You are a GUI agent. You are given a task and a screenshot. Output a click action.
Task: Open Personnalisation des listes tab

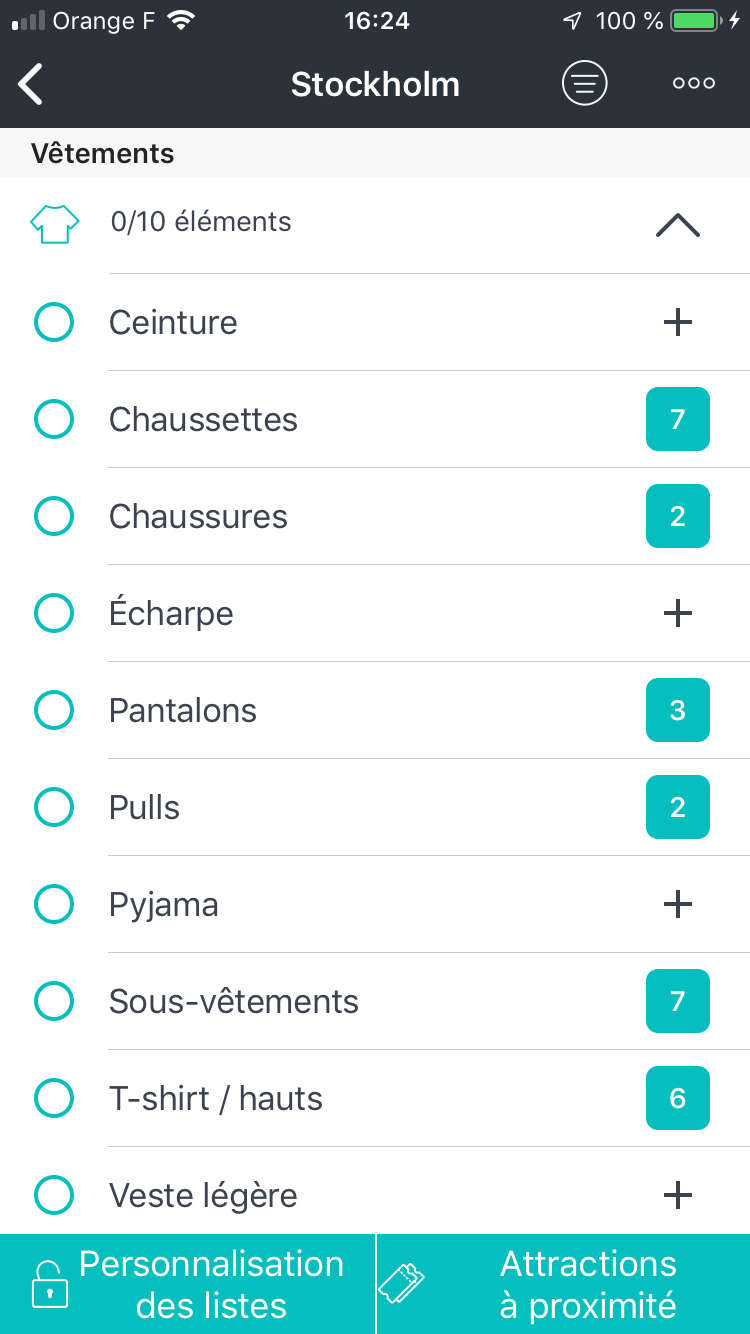tap(188, 1284)
